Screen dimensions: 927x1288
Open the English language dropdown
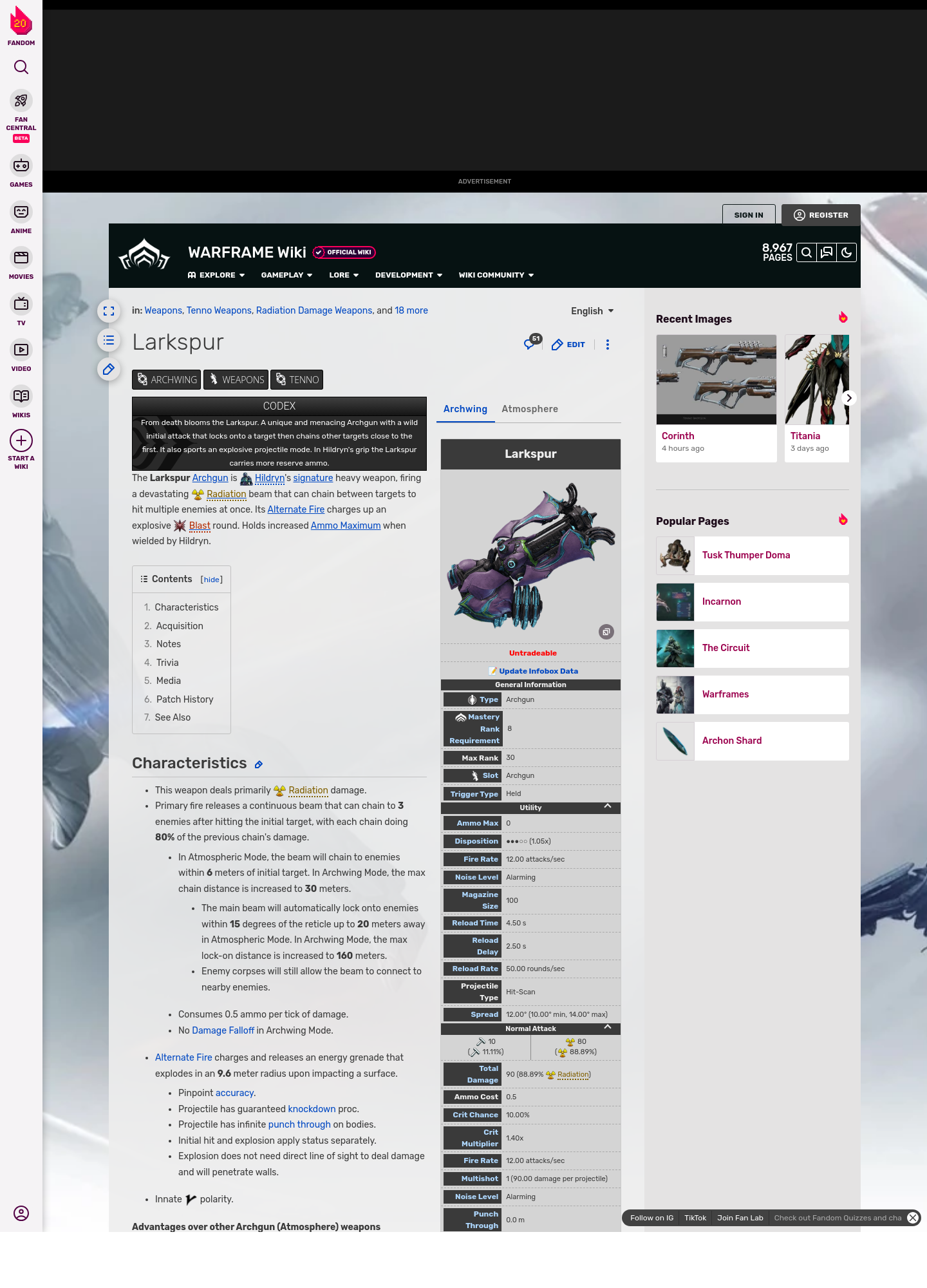coord(592,311)
